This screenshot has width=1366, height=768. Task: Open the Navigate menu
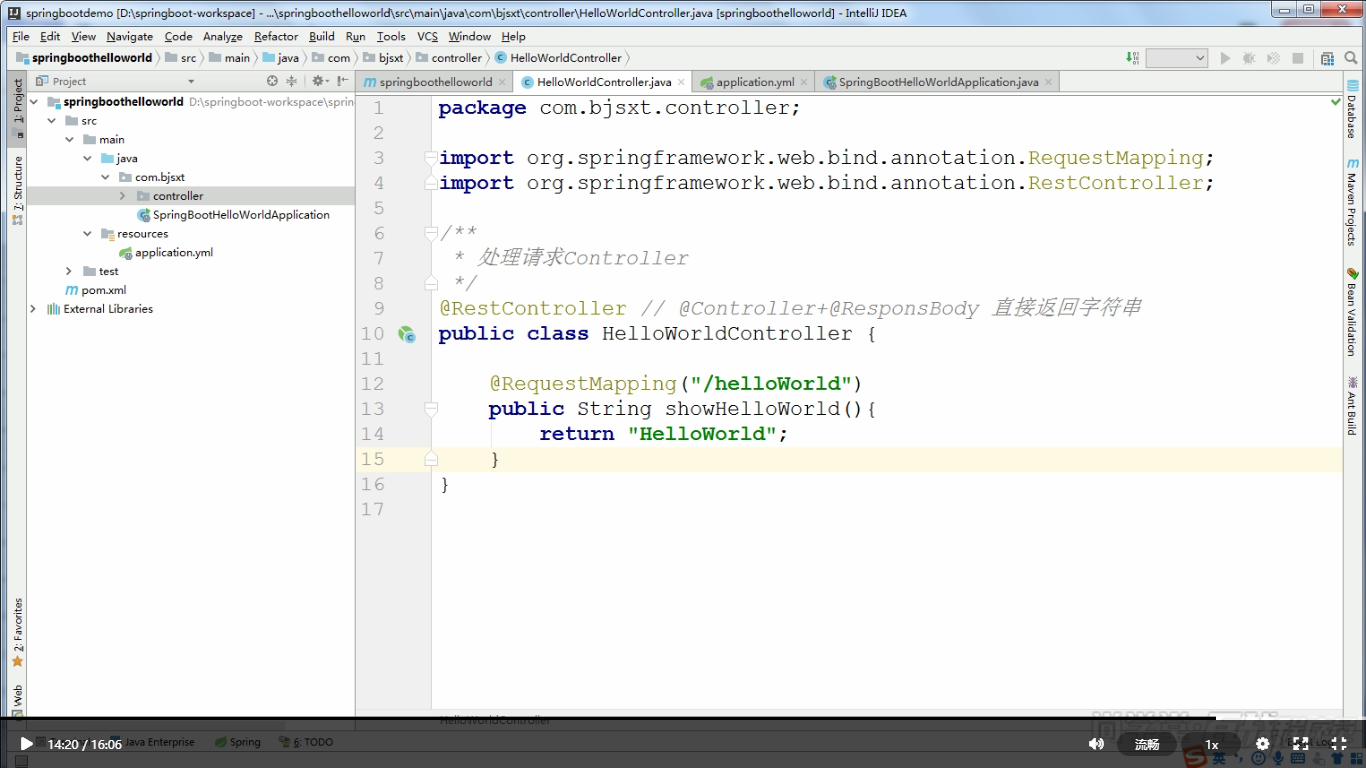(x=130, y=36)
